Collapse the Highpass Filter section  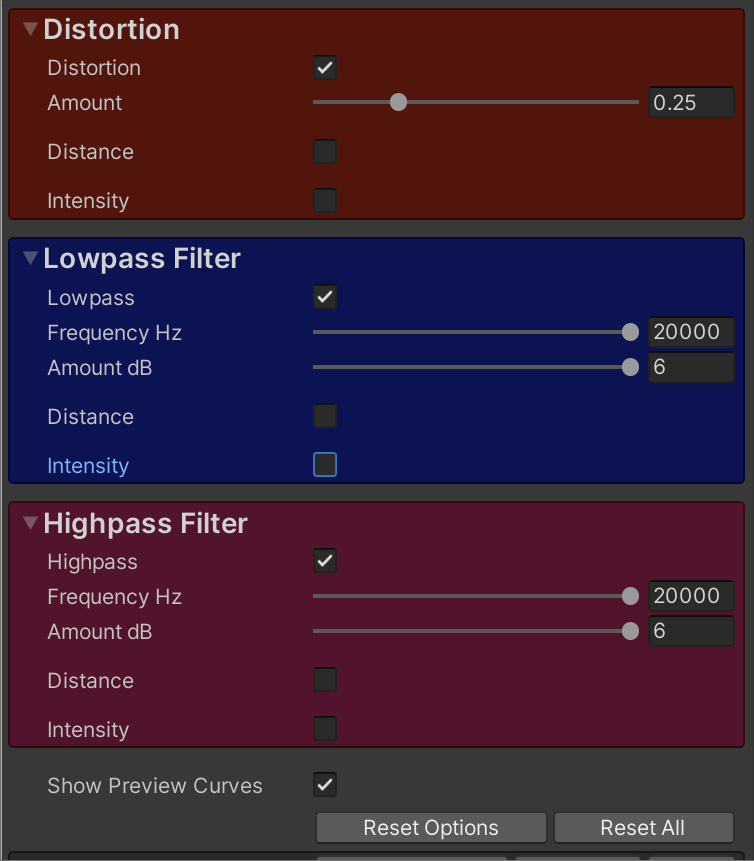tap(30, 522)
